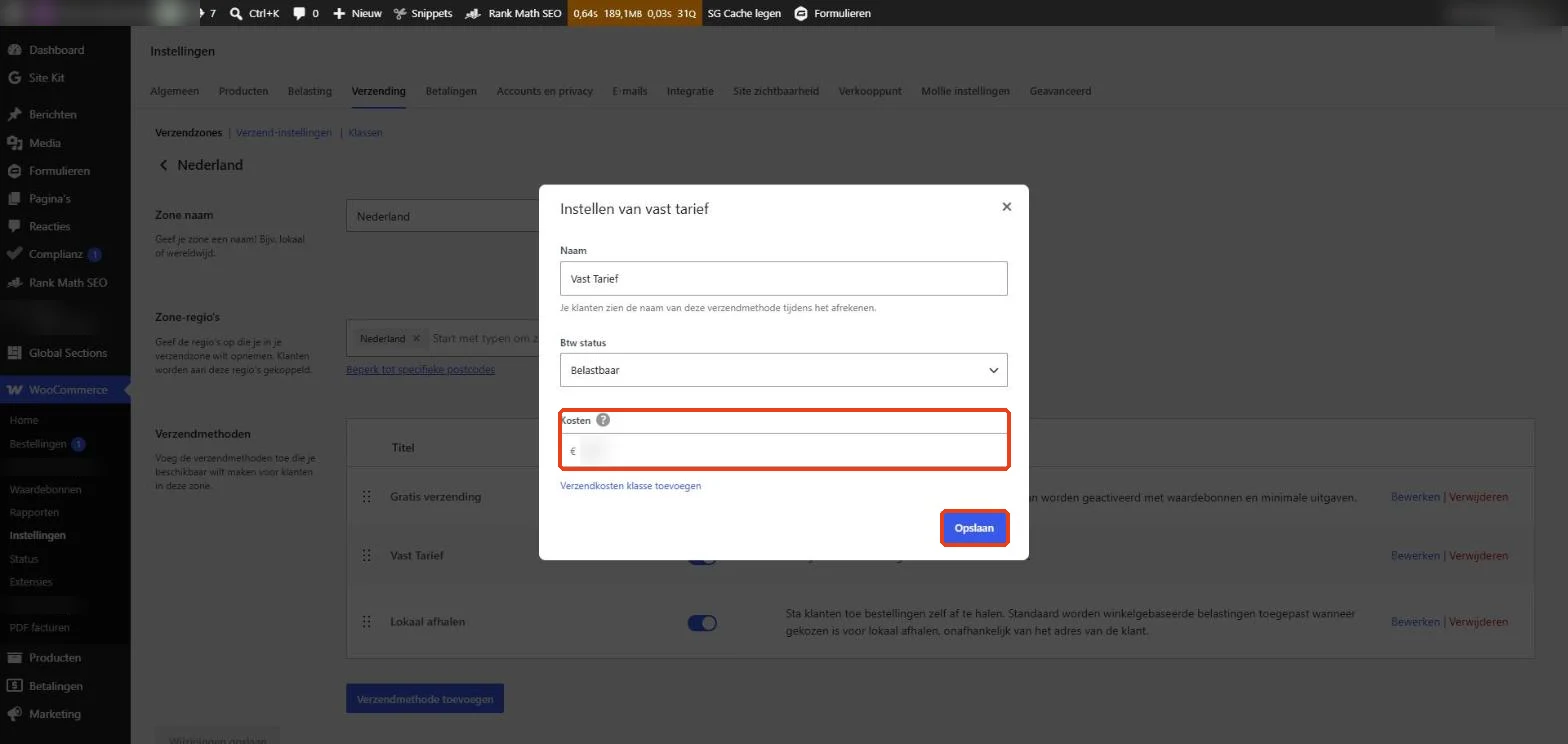
Task: Click the Kosten amount input field
Action: tap(784, 451)
